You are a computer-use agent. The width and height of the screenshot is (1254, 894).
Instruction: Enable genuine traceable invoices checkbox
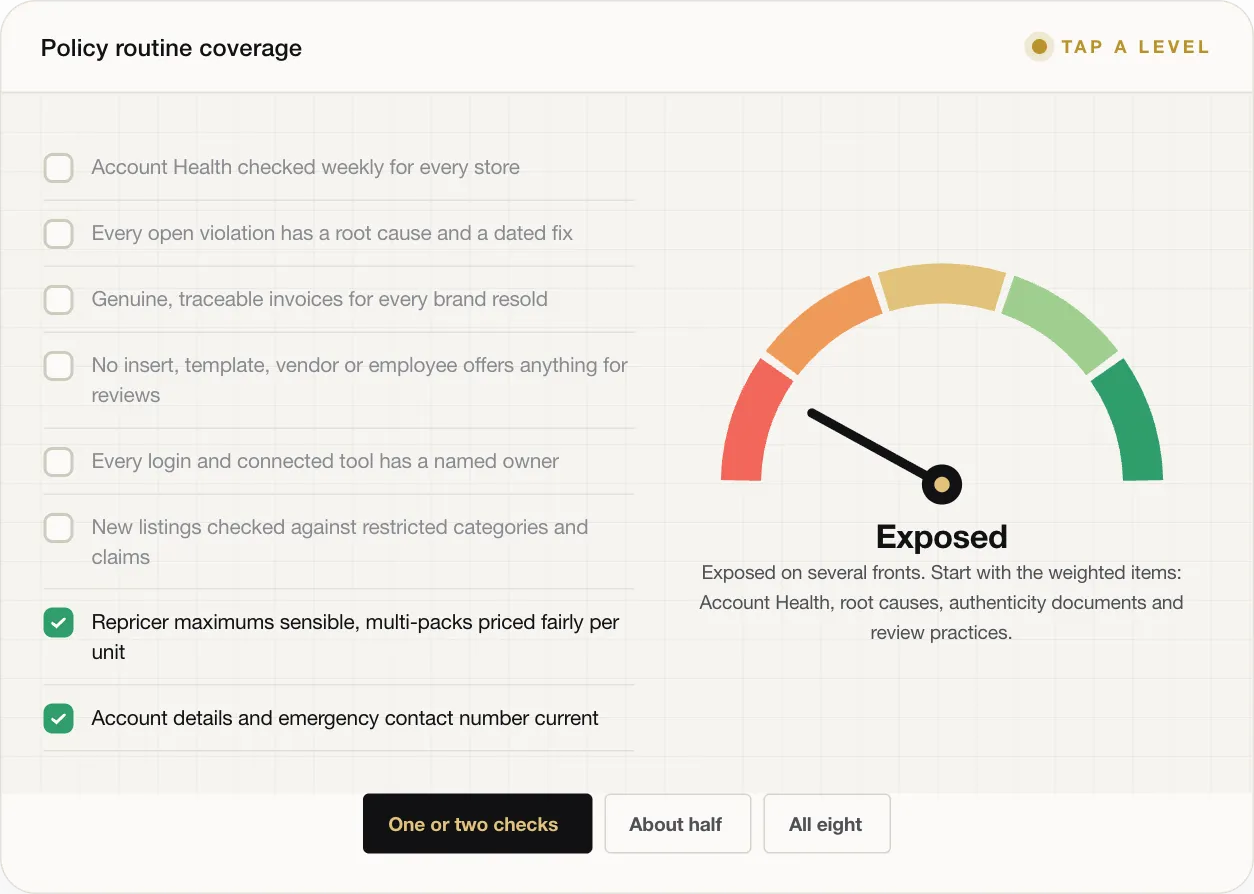point(58,300)
